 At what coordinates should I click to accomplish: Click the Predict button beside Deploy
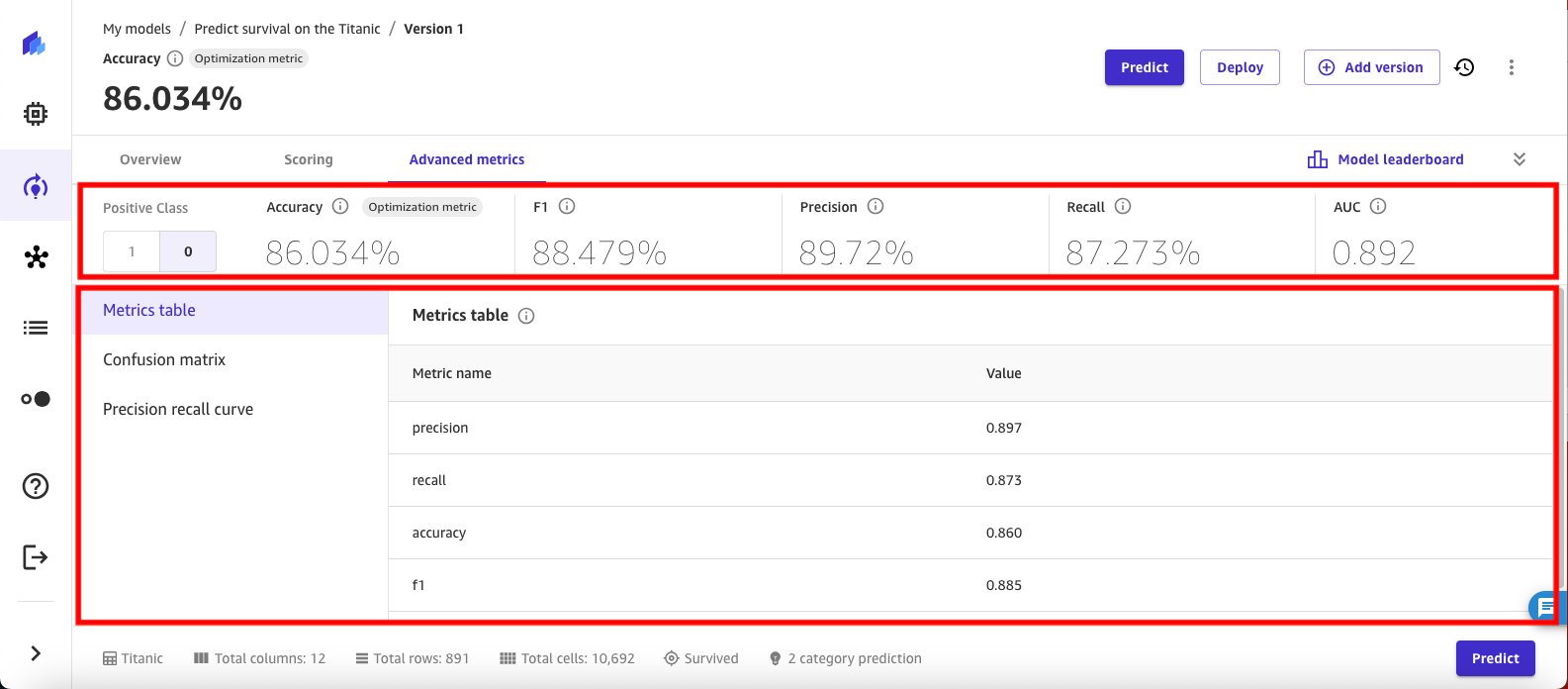[1145, 67]
